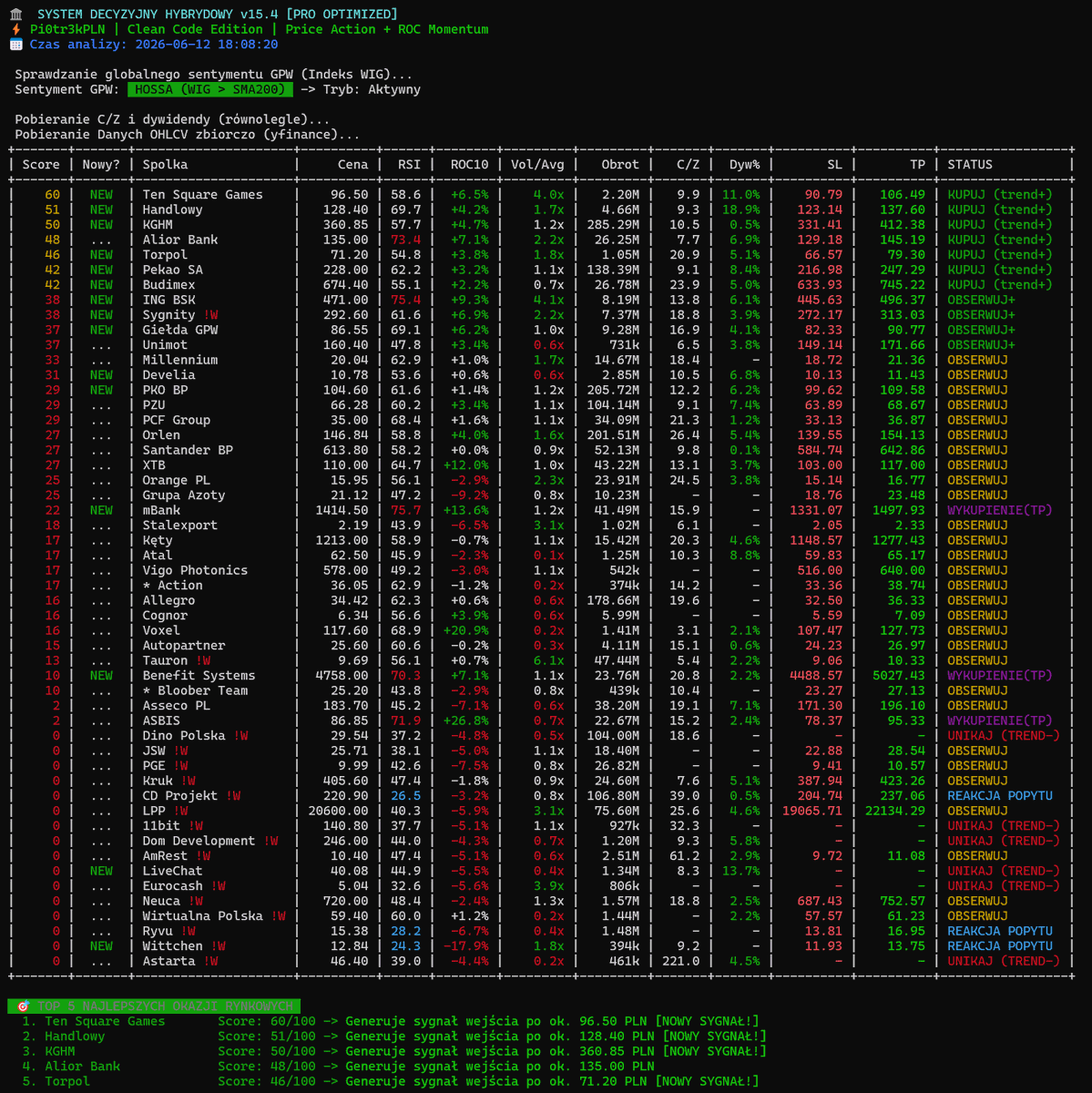Screen dimensions: 1092x1093
Task: Select Handlowy dividend value 18.9%
Action: (741, 209)
